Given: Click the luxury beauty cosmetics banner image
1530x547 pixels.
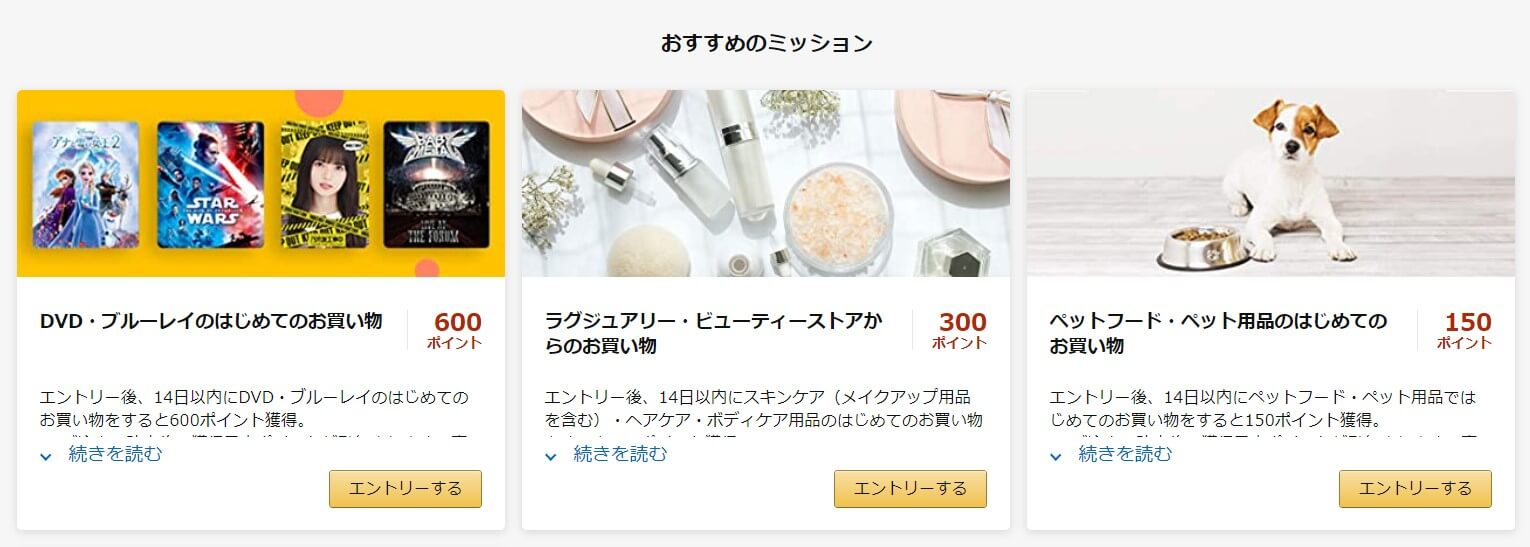Looking at the screenshot, I should 766,183.
